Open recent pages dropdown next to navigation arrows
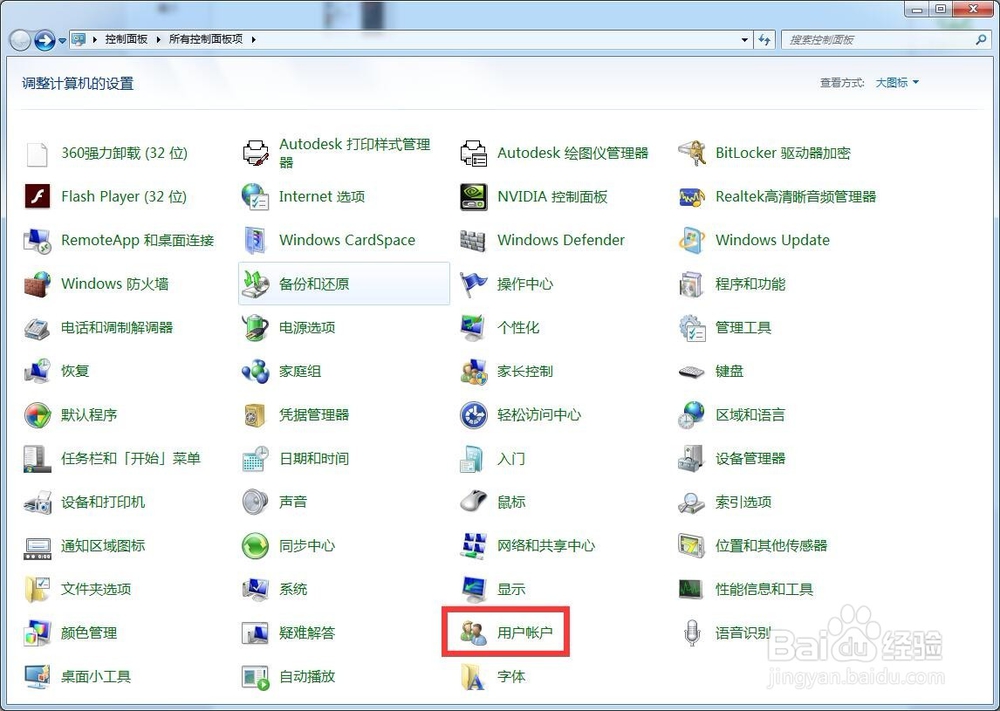This screenshot has width=1000, height=711. pyautogui.click(x=62, y=40)
